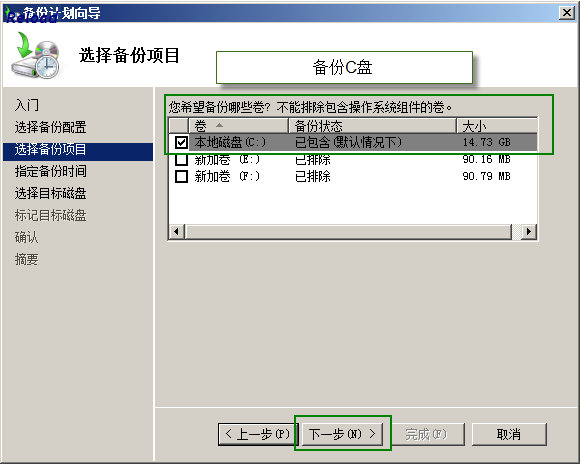
Task: Close the 备份计划向导 window
Action: pos(567,13)
